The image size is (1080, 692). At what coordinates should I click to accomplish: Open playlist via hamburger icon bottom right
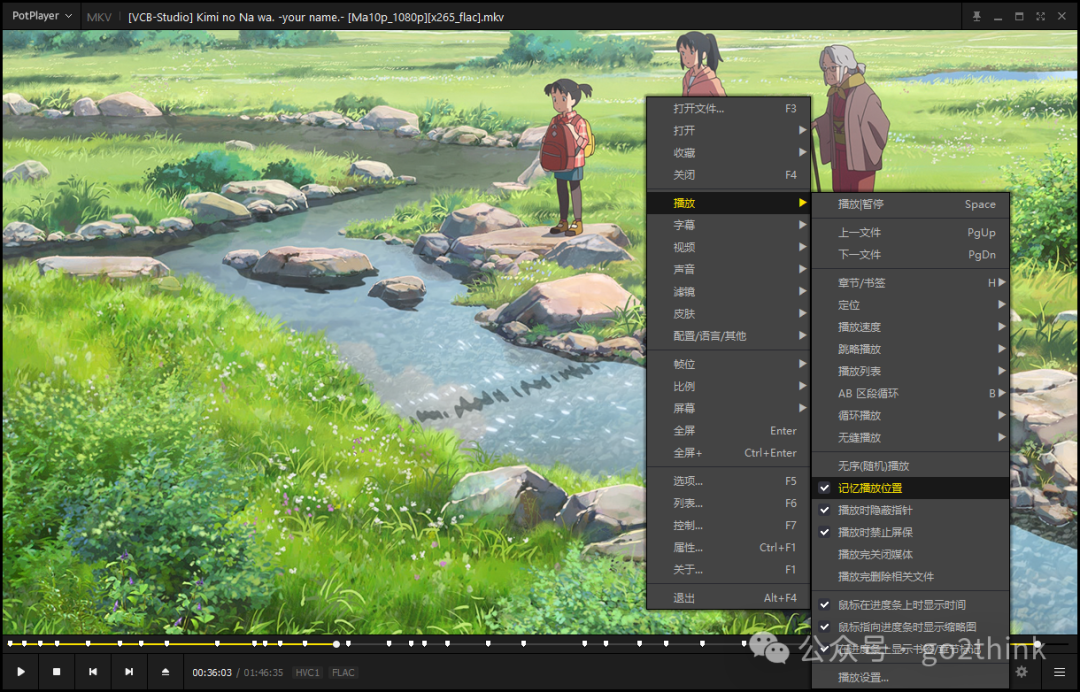[1059, 672]
